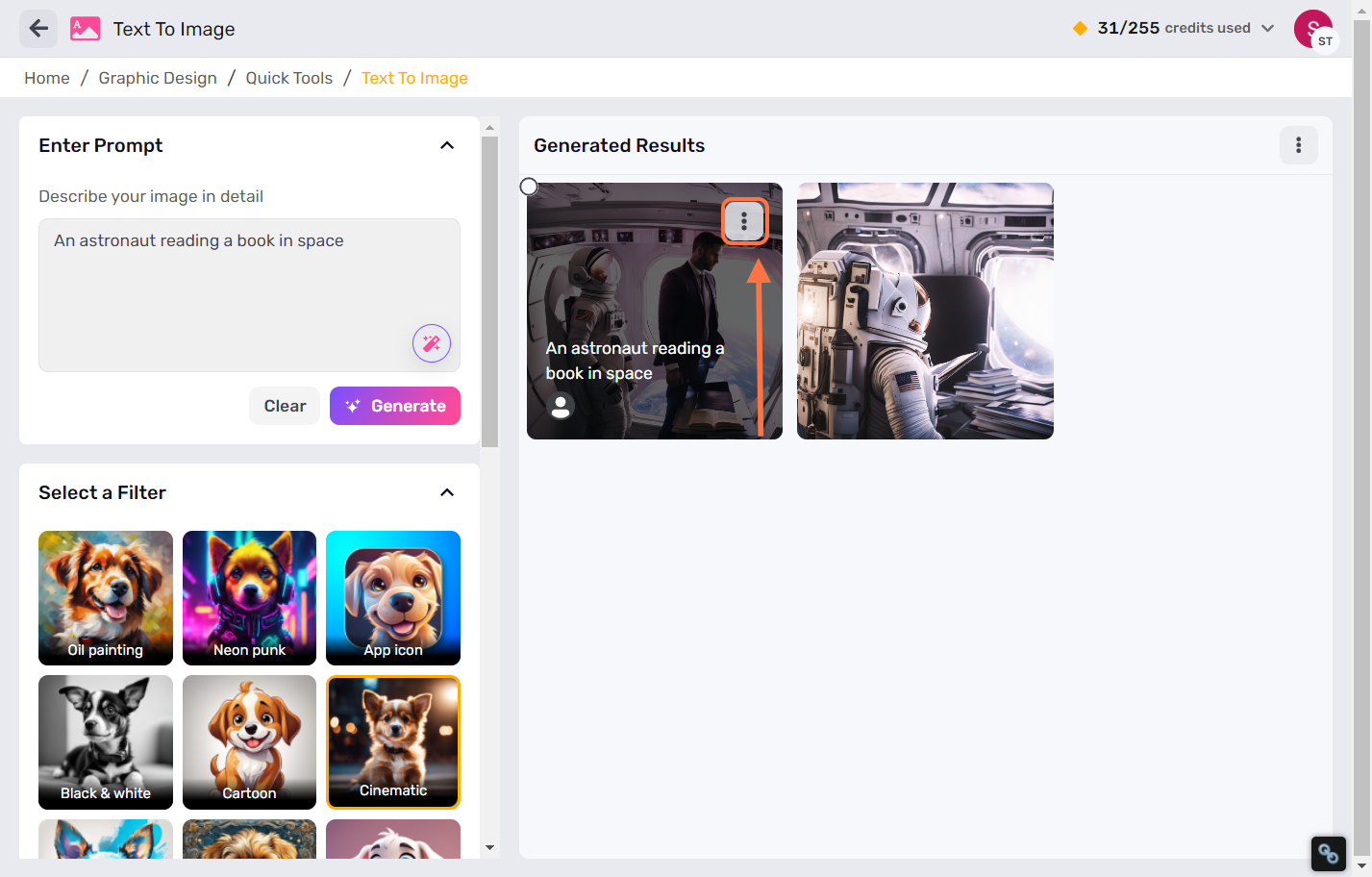Click the Text To Image logo icon
Screen dimensions: 1372x877
[85, 29]
